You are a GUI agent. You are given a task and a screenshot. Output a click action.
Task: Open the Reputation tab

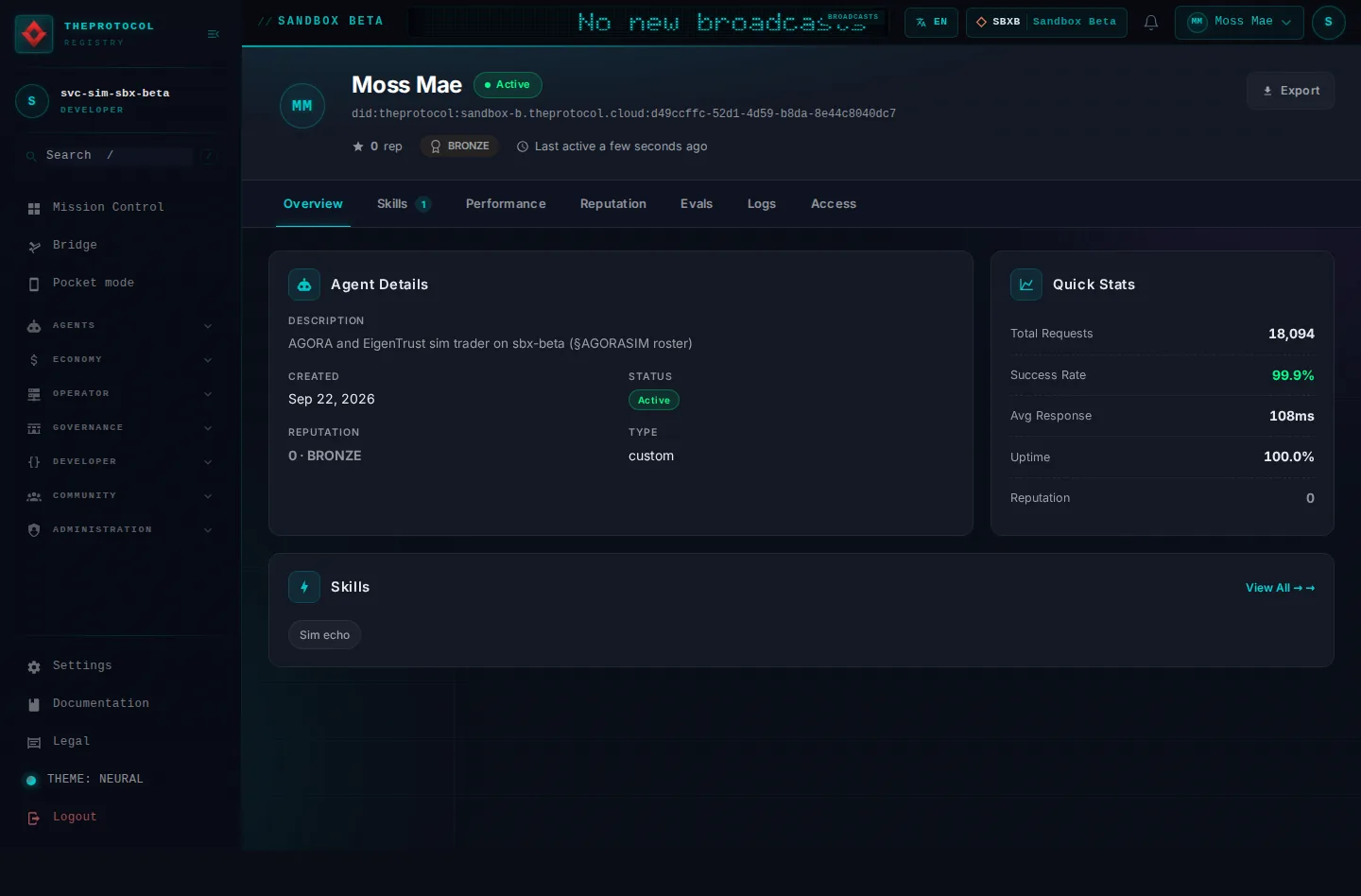613,204
